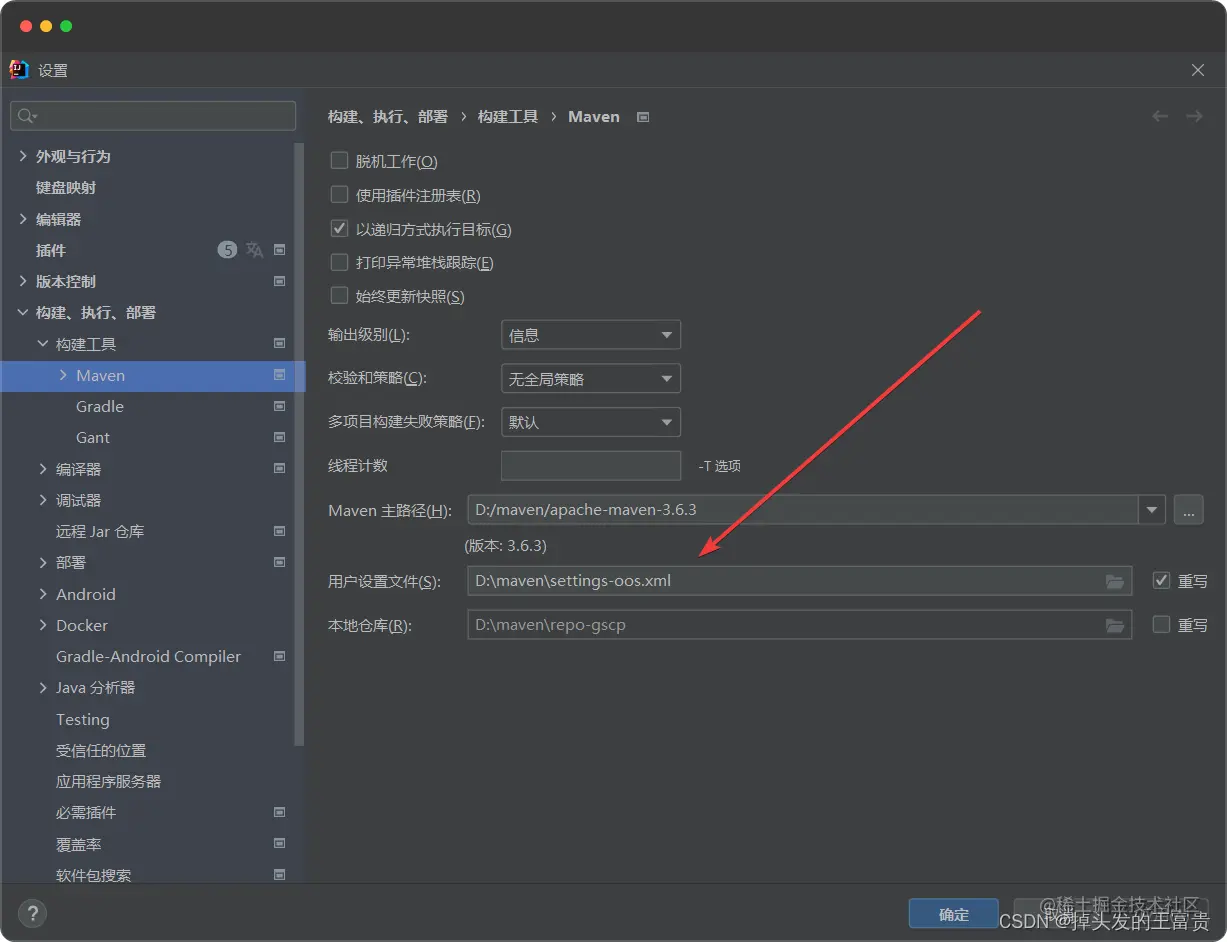Click the project-level icon on 版本控制 row

280,282
